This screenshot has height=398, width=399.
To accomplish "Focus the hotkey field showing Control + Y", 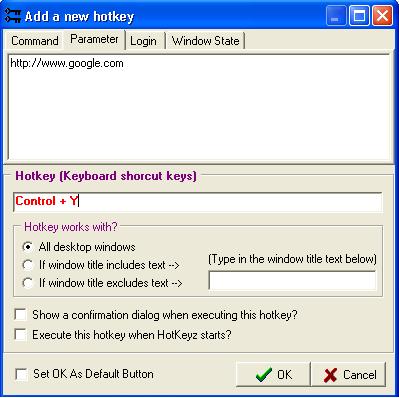I will [198, 202].
